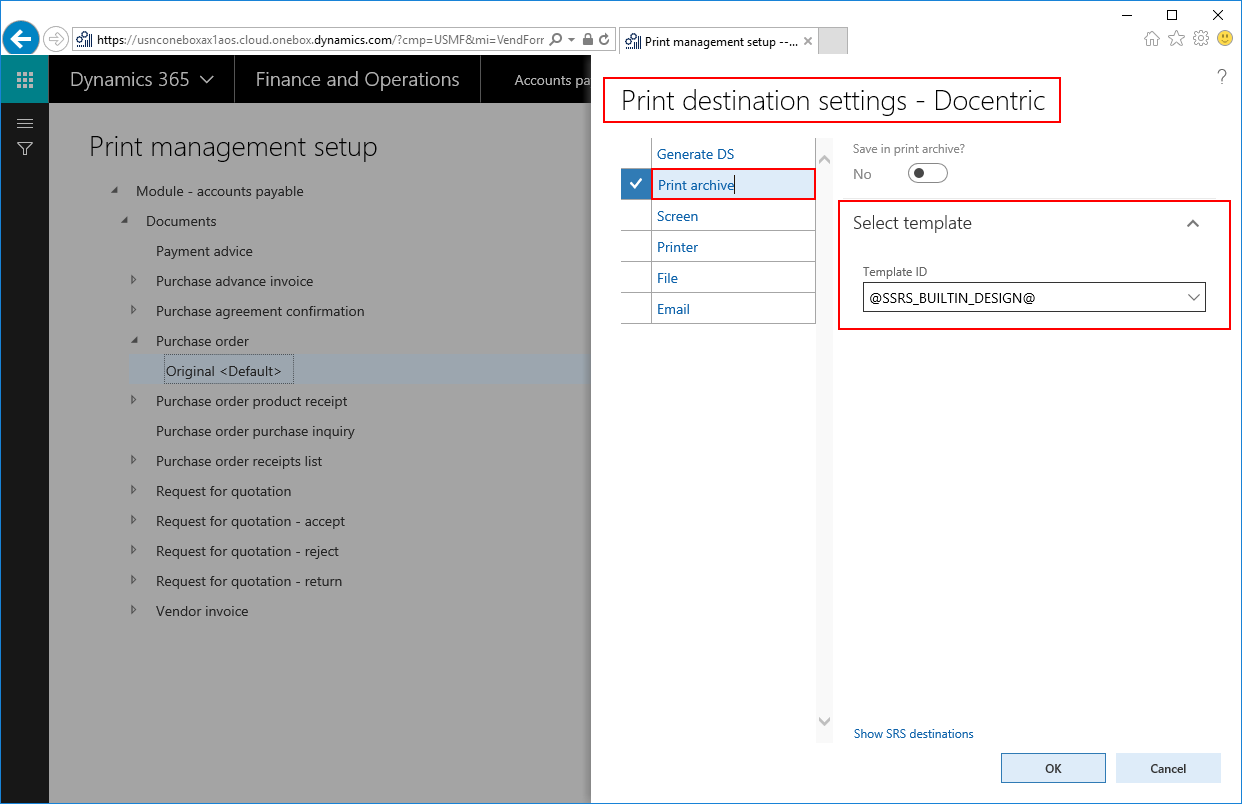1242x804 pixels.
Task: Toggle Save in print archive switch
Action: [927, 173]
